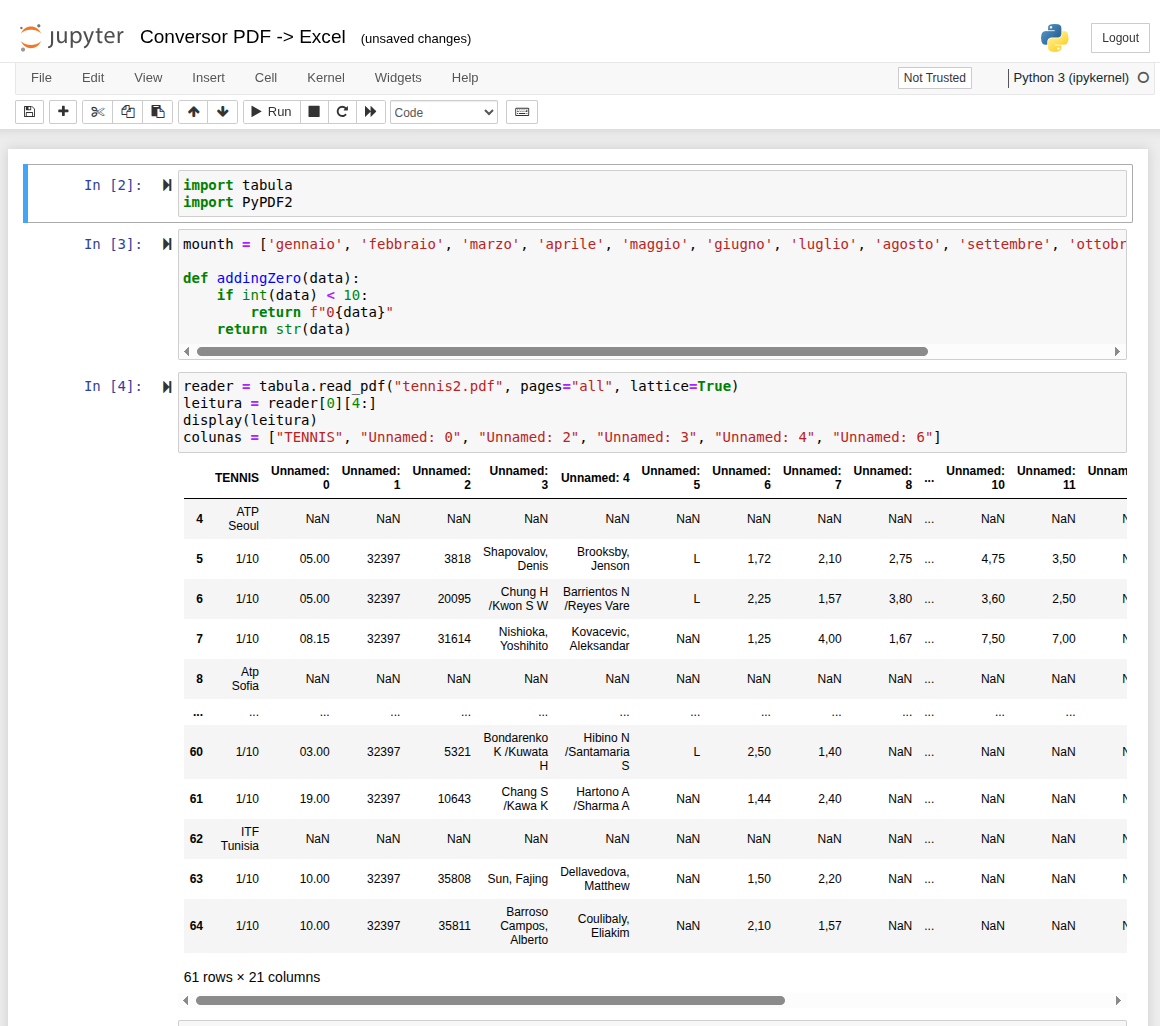Click the save and checkpoint icon
The height and width of the screenshot is (1026, 1160).
coord(29,112)
